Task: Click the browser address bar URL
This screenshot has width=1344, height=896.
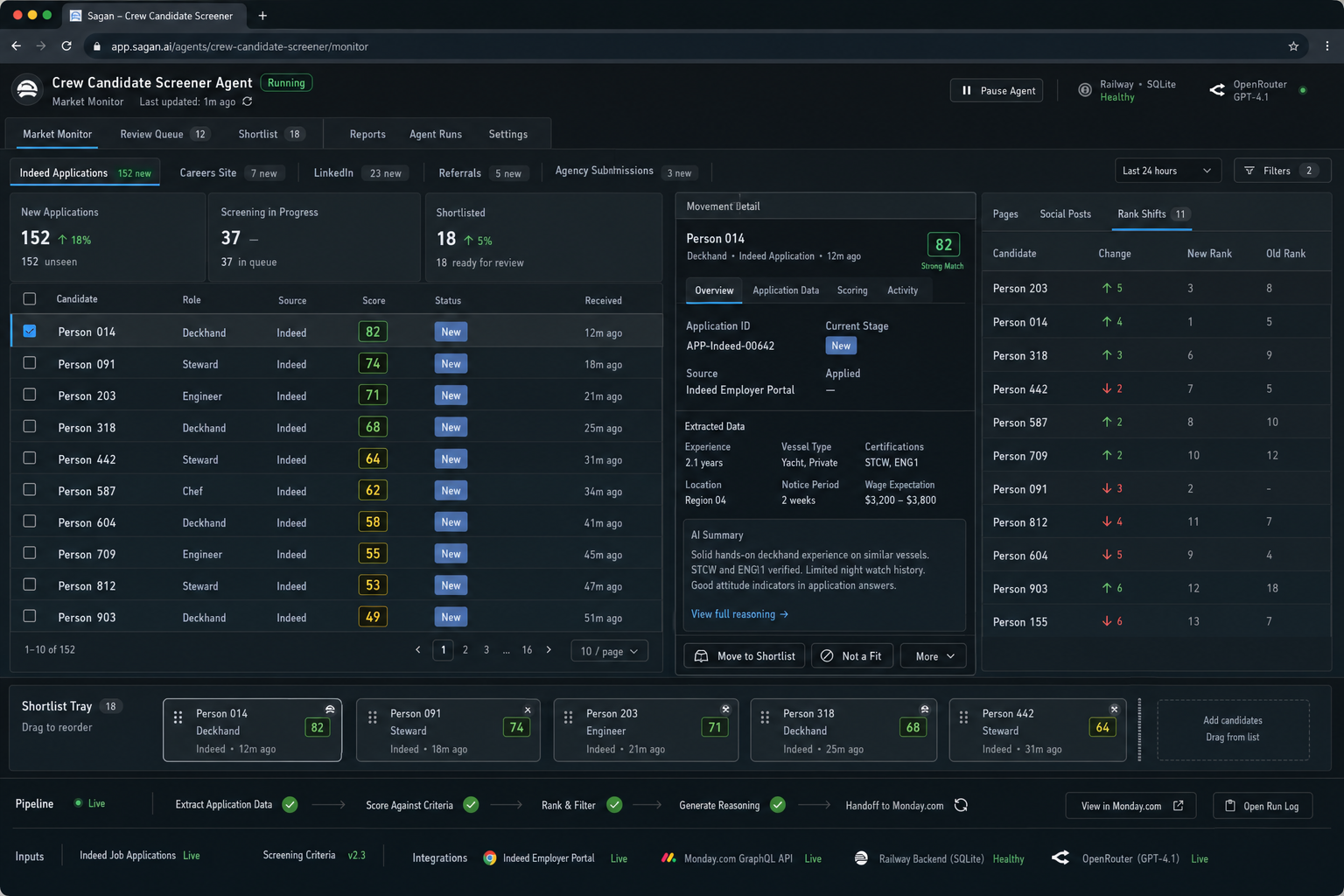Action: tap(240, 46)
